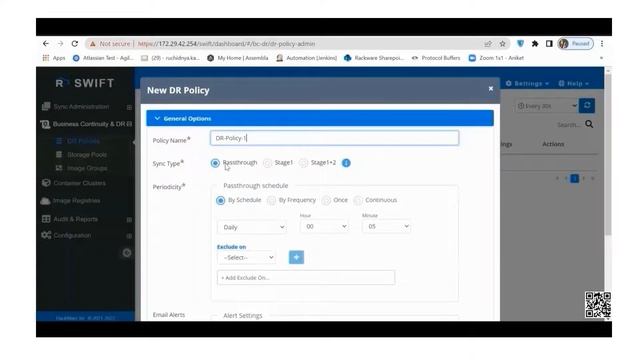The image size is (640, 360).
Task: Toggle the browser side panel icon
Action: pyautogui.click(x=549, y=44)
